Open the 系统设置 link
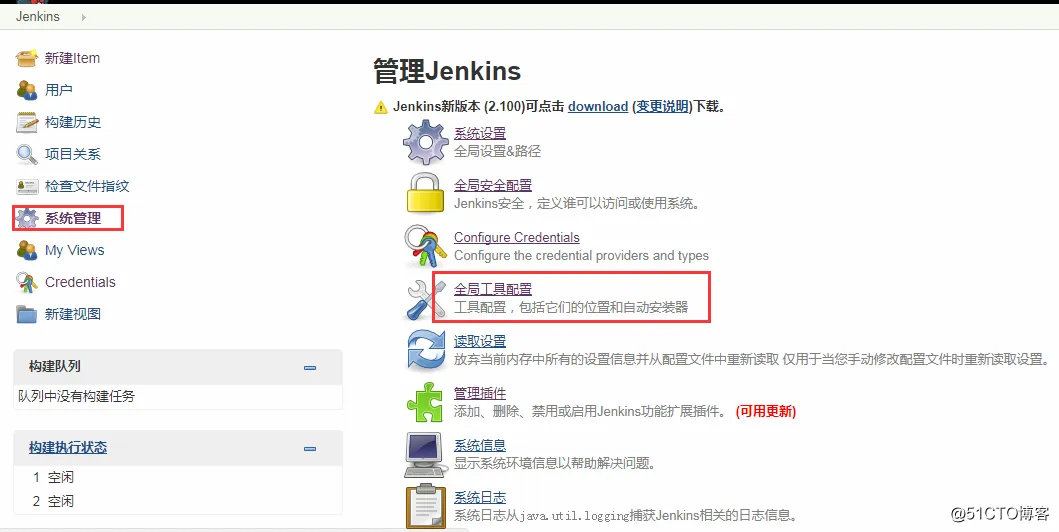1059x532 pixels. 480,134
